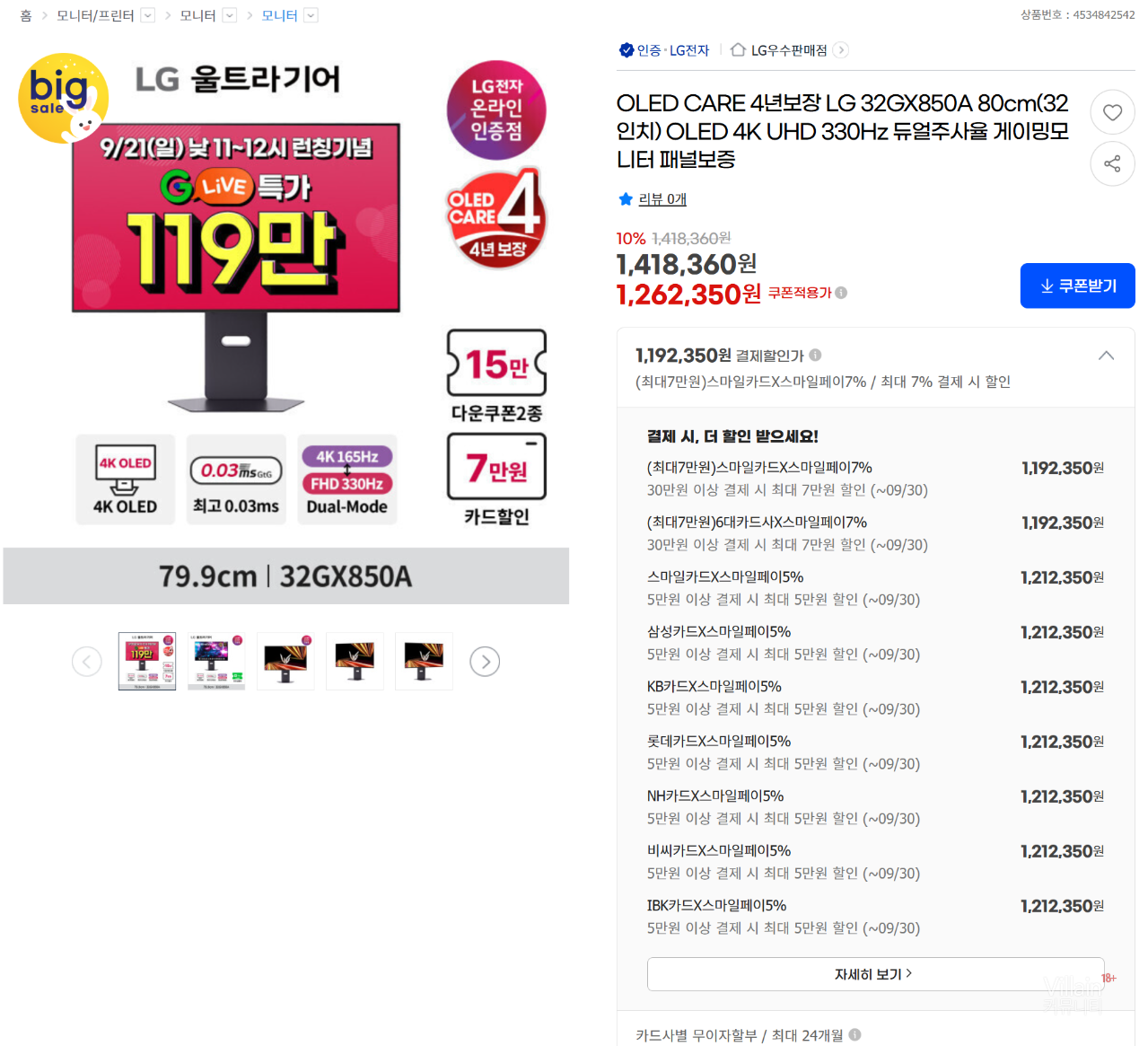This screenshot has height=1046, width=1148.
Task: Show next product thumbnails with right arrow
Action: tap(485, 662)
